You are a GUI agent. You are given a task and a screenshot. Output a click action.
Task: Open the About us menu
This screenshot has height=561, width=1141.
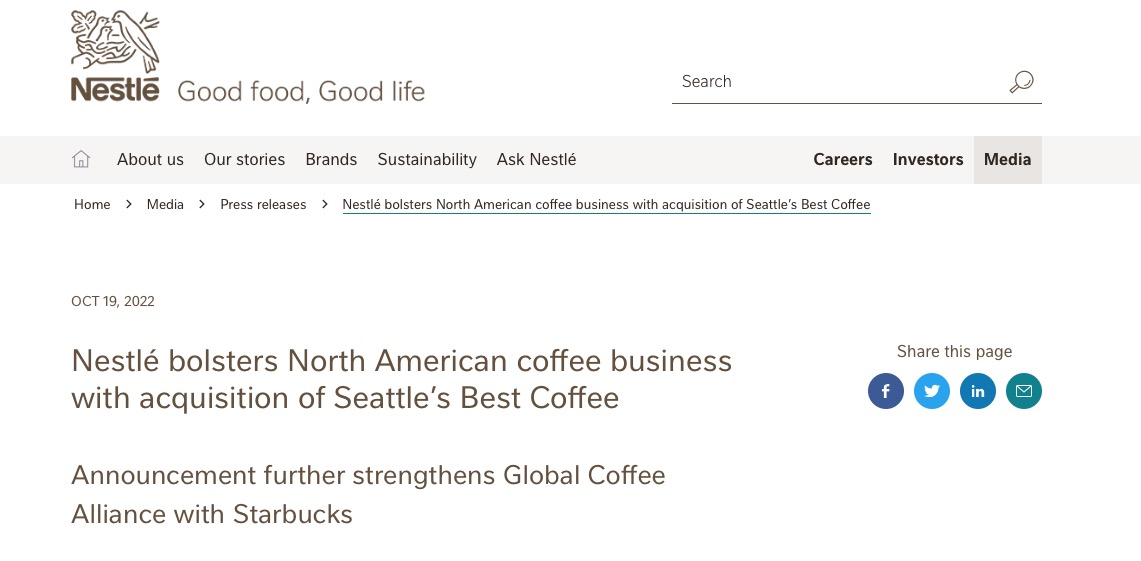click(151, 159)
